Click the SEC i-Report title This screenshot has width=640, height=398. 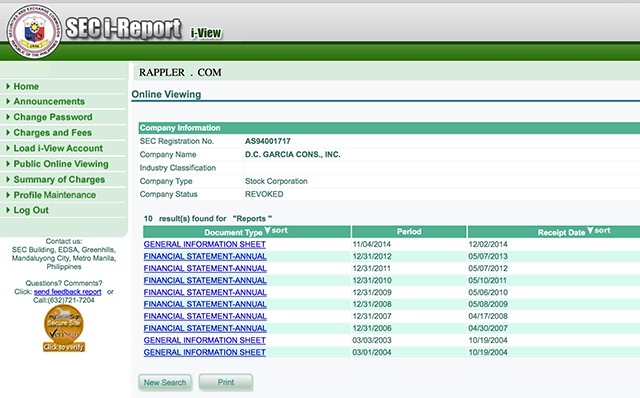(x=123, y=29)
